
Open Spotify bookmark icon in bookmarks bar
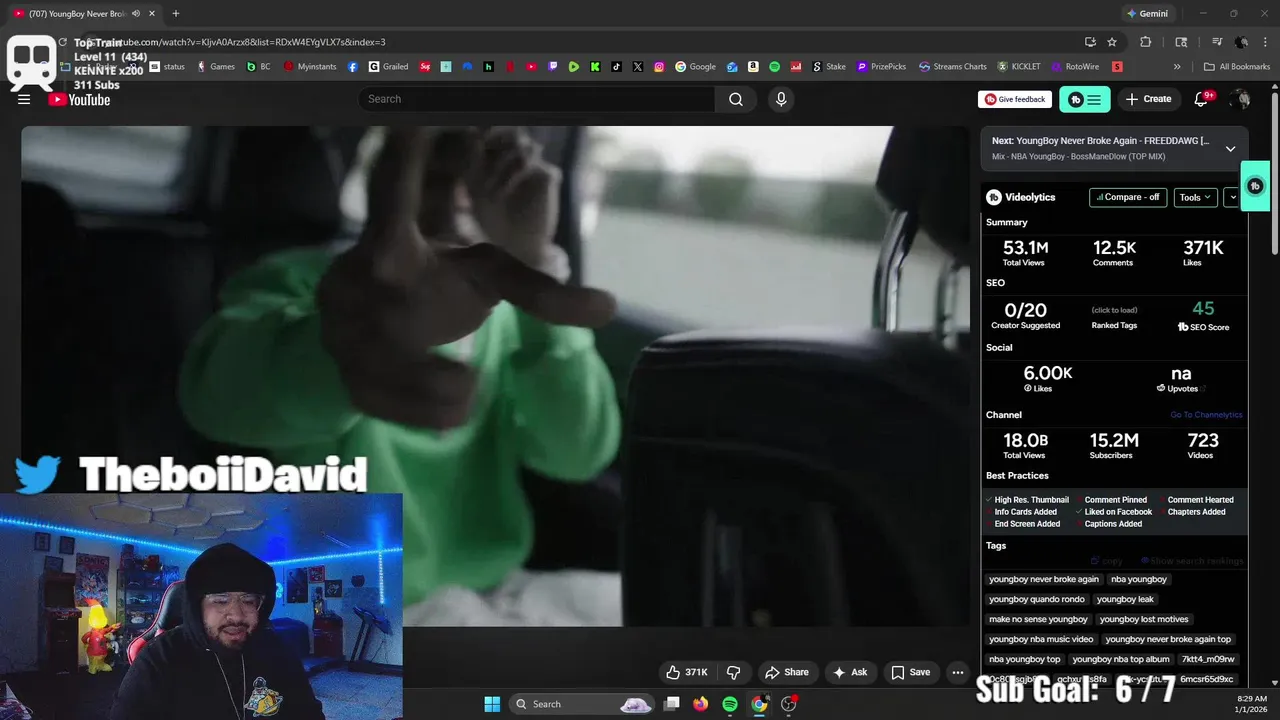pos(774,67)
